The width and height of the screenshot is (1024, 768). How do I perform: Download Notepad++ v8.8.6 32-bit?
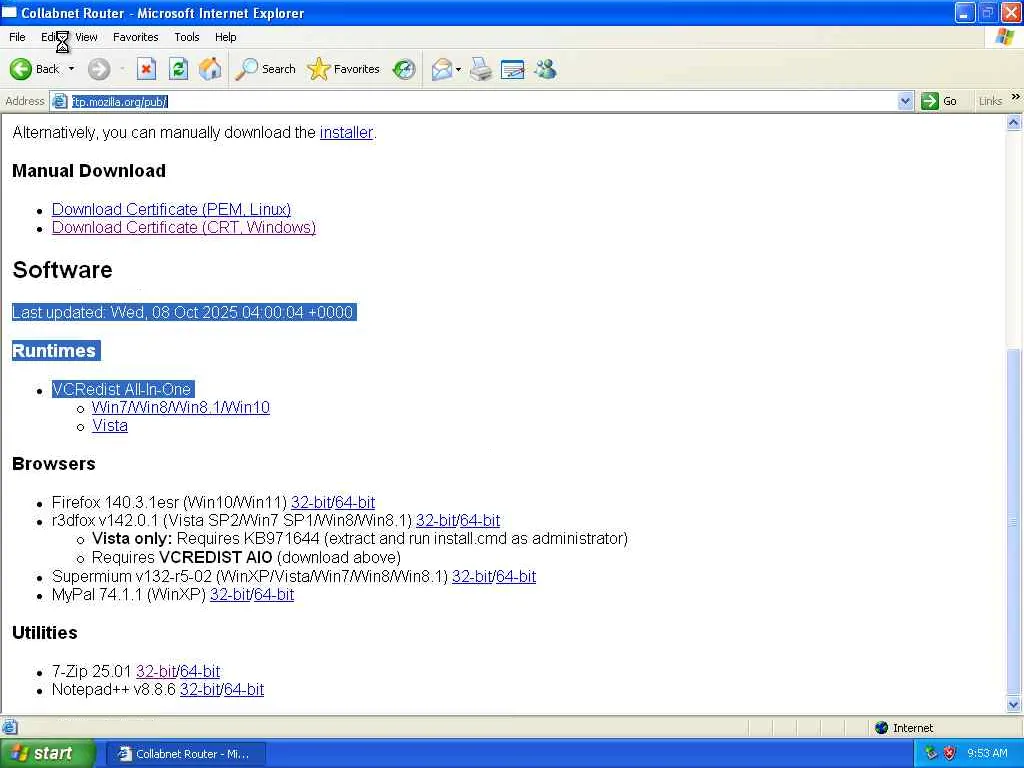point(200,690)
